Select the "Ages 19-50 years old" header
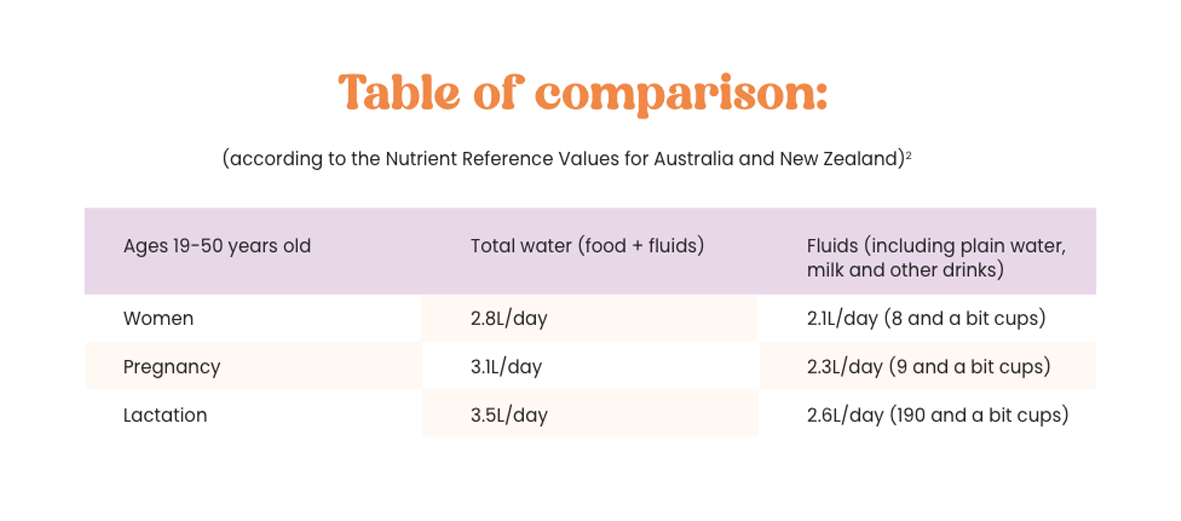Image resolution: width=1181 pixels, height=521 pixels. (217, 246)
